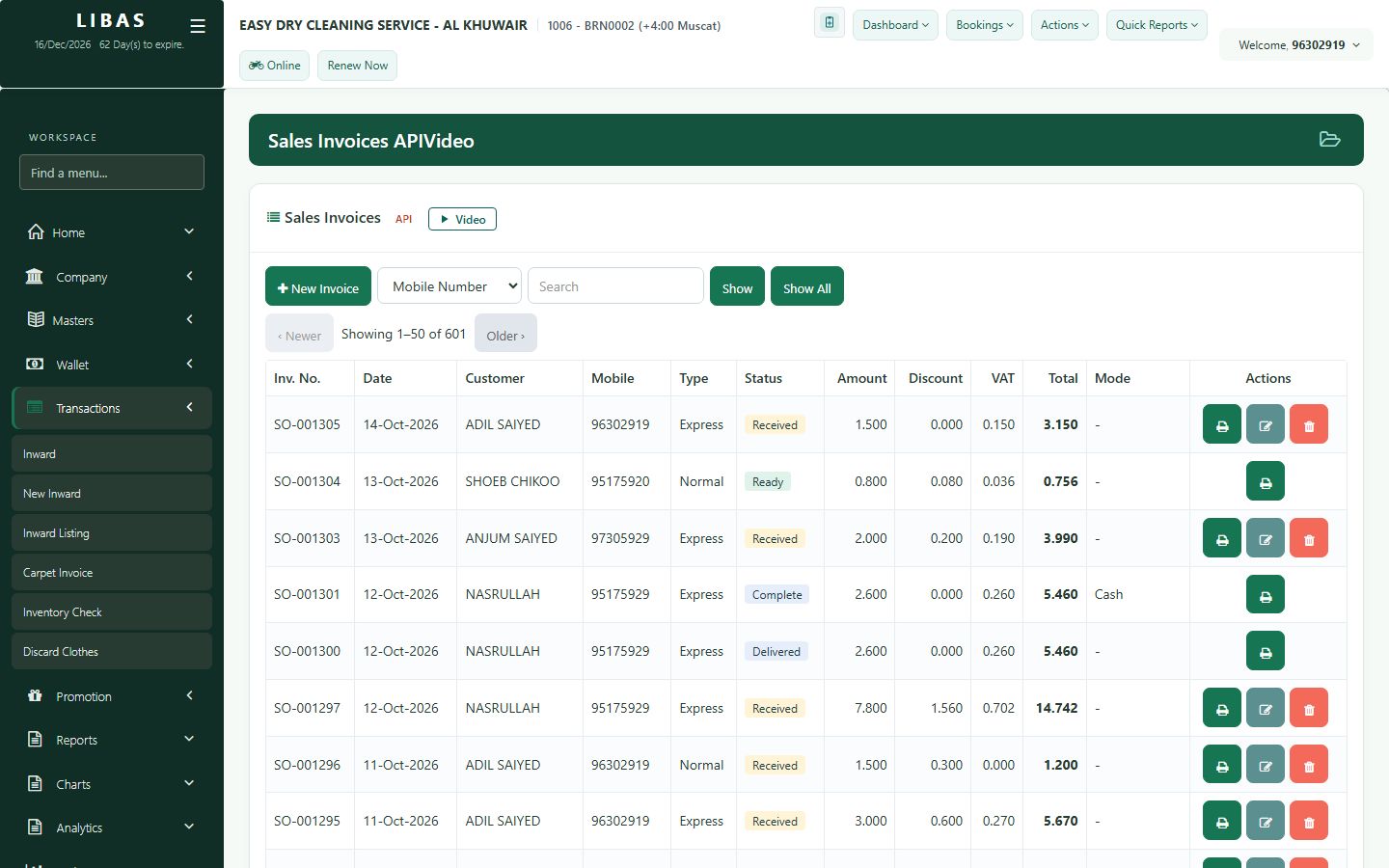Focus the Find a menu field
This screenshot has height=868, width=1389.
coord(112,173)
